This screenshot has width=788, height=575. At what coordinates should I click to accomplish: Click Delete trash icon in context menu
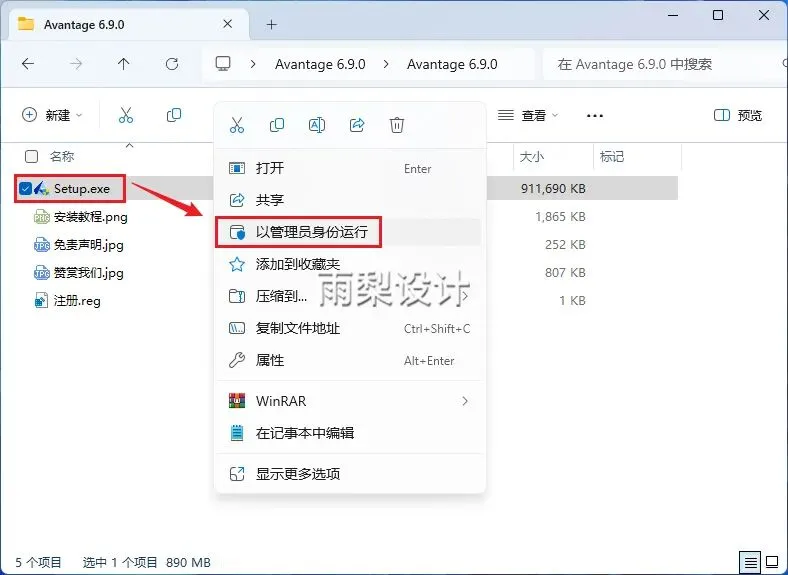click(x=397, y=125)
